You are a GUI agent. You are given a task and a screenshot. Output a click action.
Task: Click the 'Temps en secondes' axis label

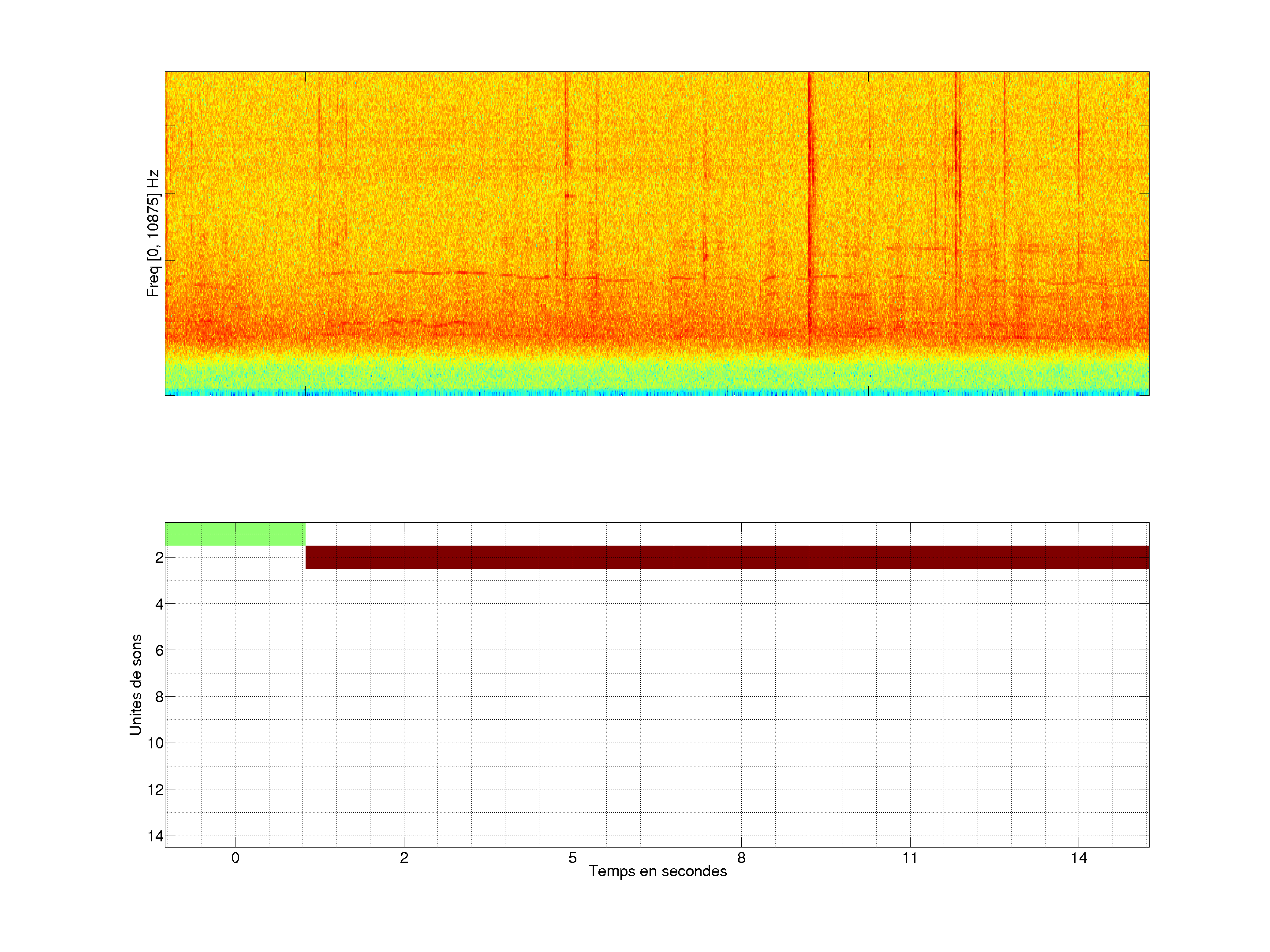coord(657,871)
